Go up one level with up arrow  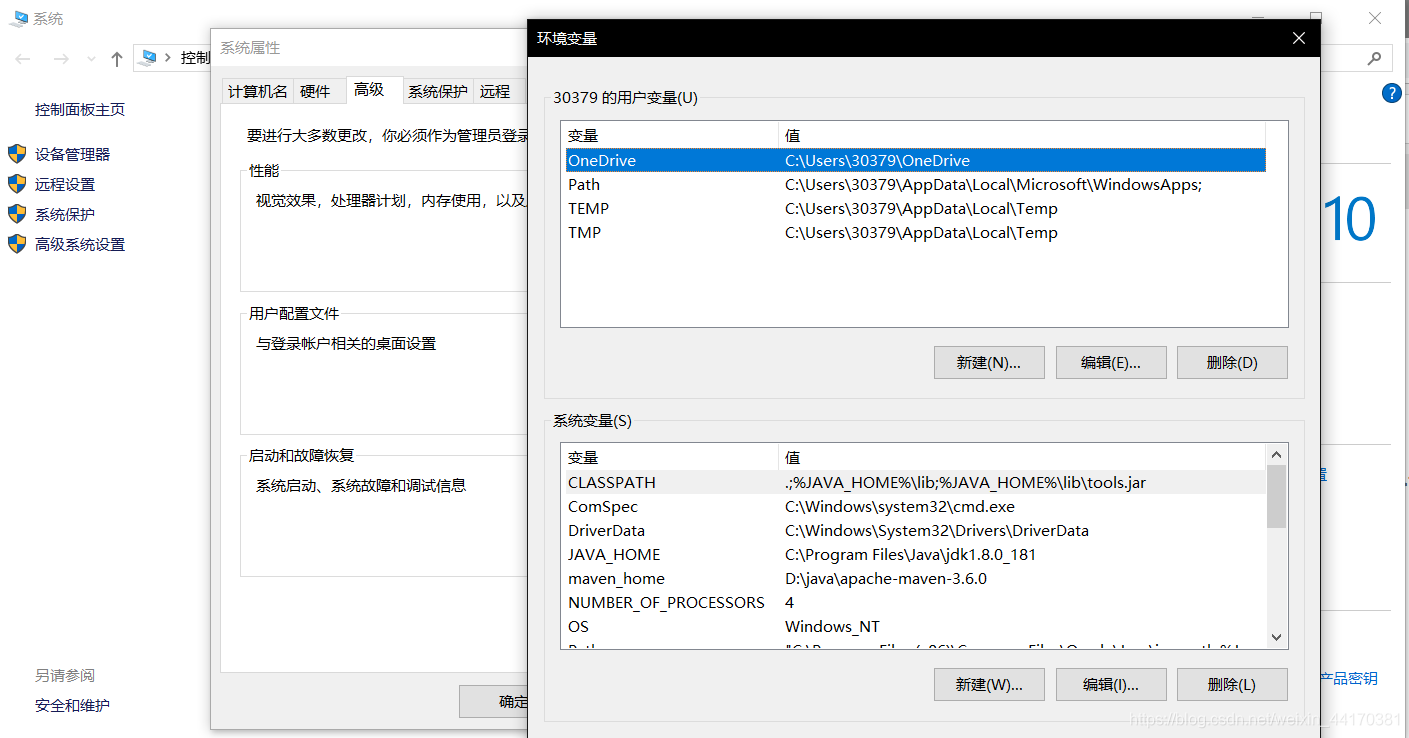pyautogui.click(x=117, y=59)
